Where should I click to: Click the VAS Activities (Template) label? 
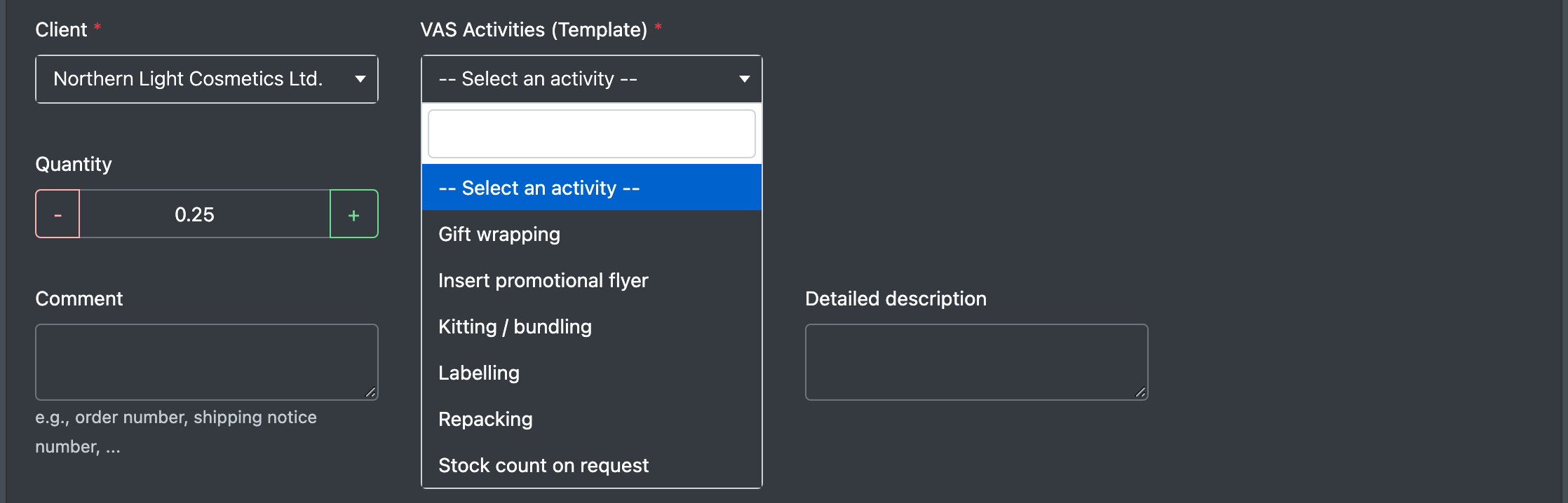(534, 29)
